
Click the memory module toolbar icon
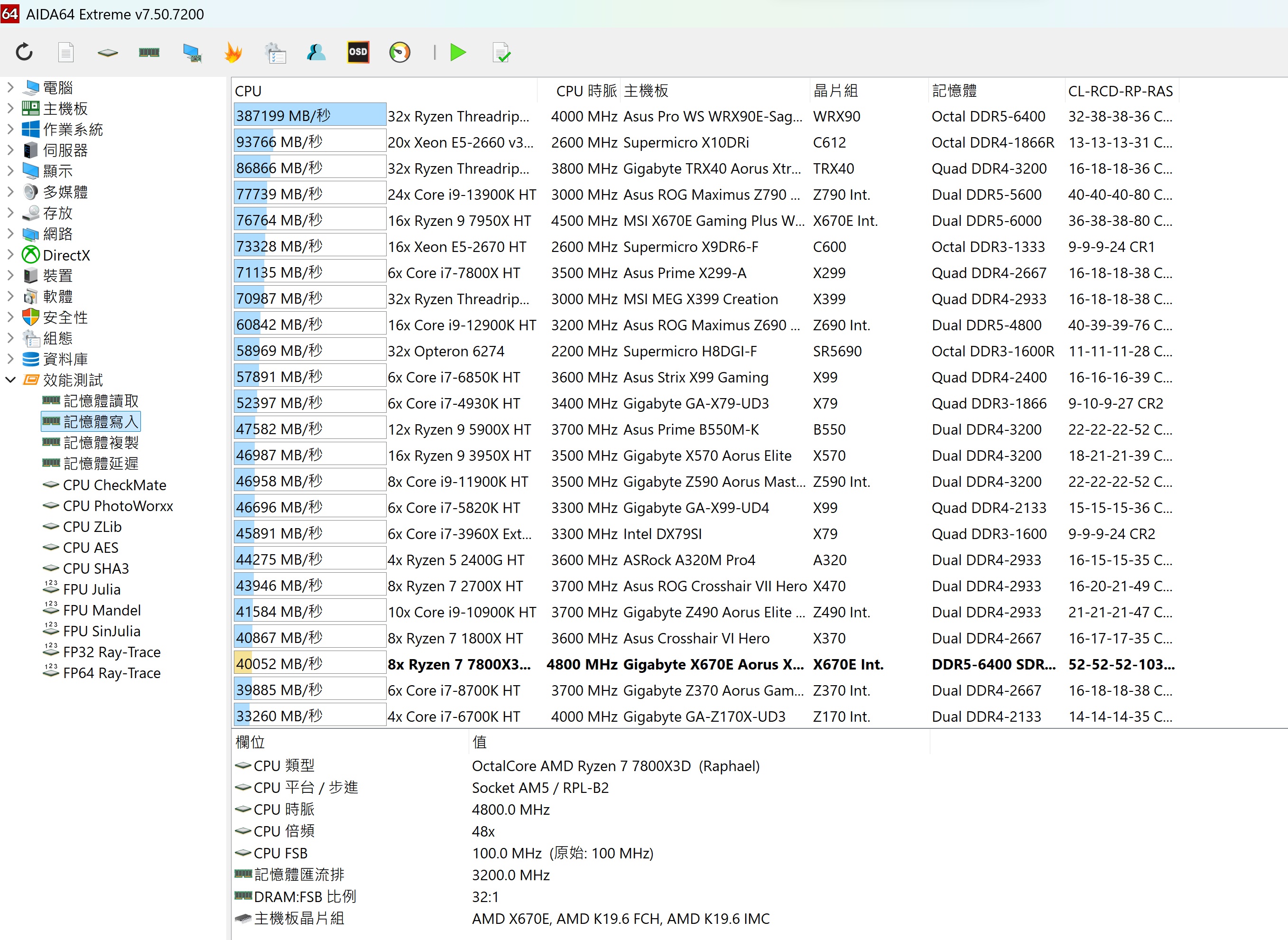tap(149, 52)
